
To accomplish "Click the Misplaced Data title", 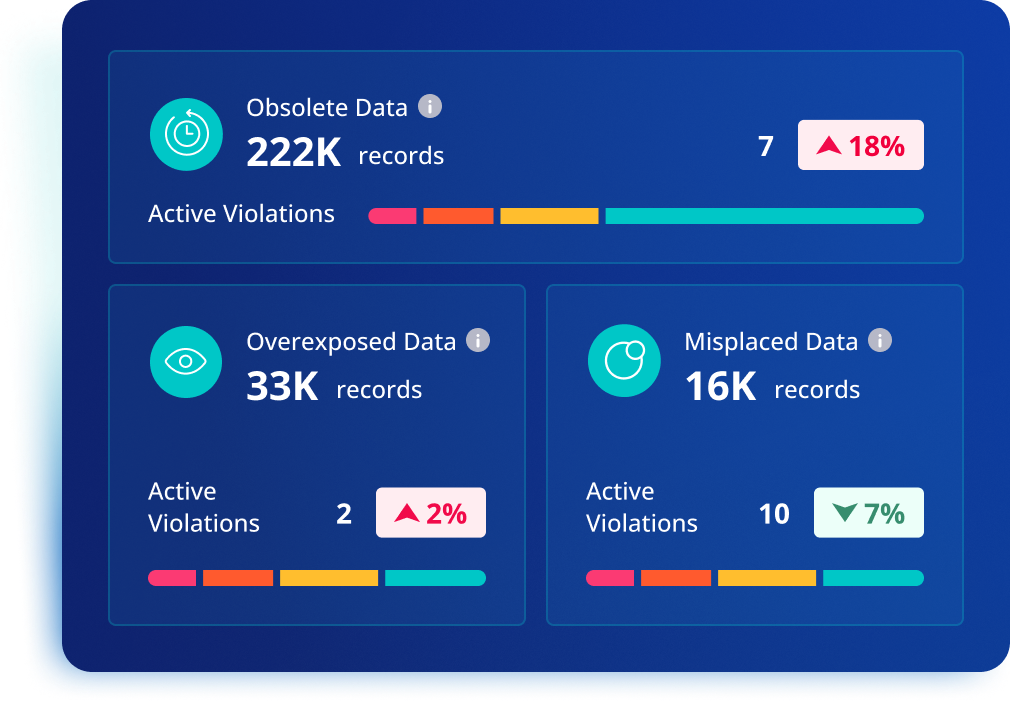I will click(771, 342).
